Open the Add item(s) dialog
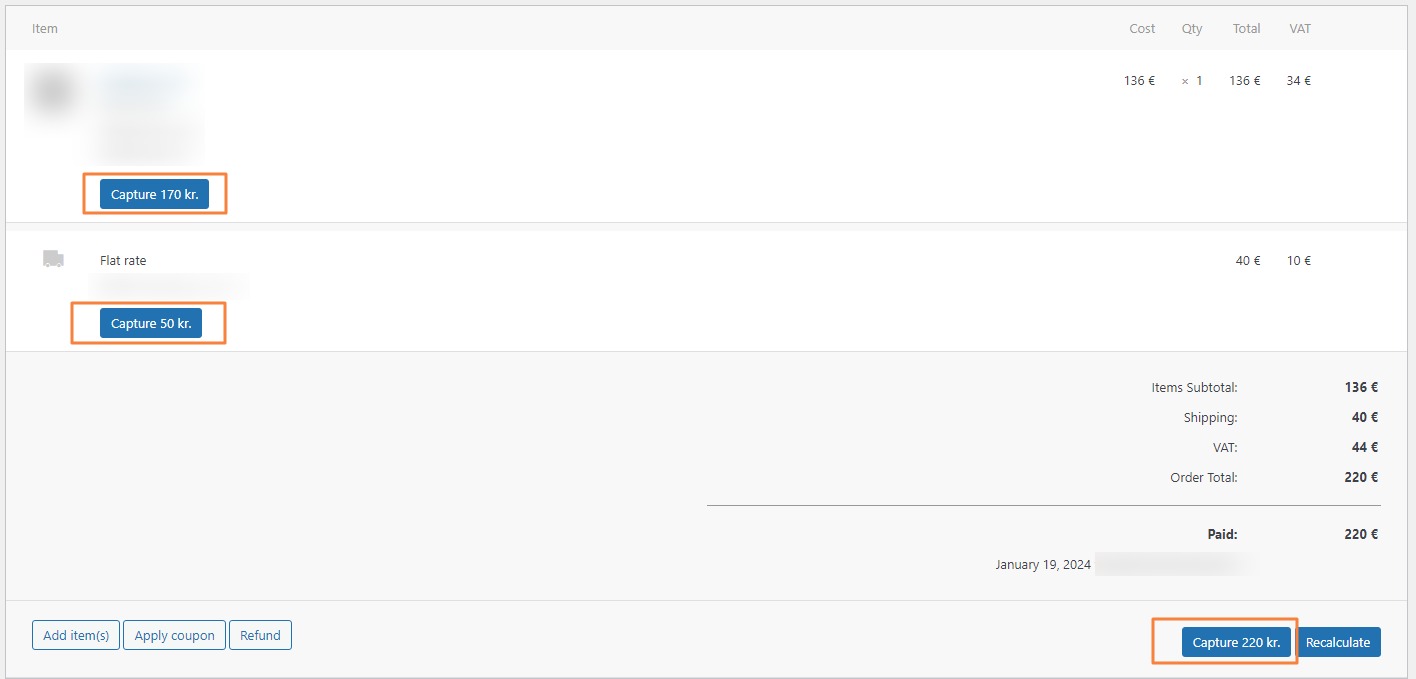Screen dimensions: 1416x679 point(76,635)
